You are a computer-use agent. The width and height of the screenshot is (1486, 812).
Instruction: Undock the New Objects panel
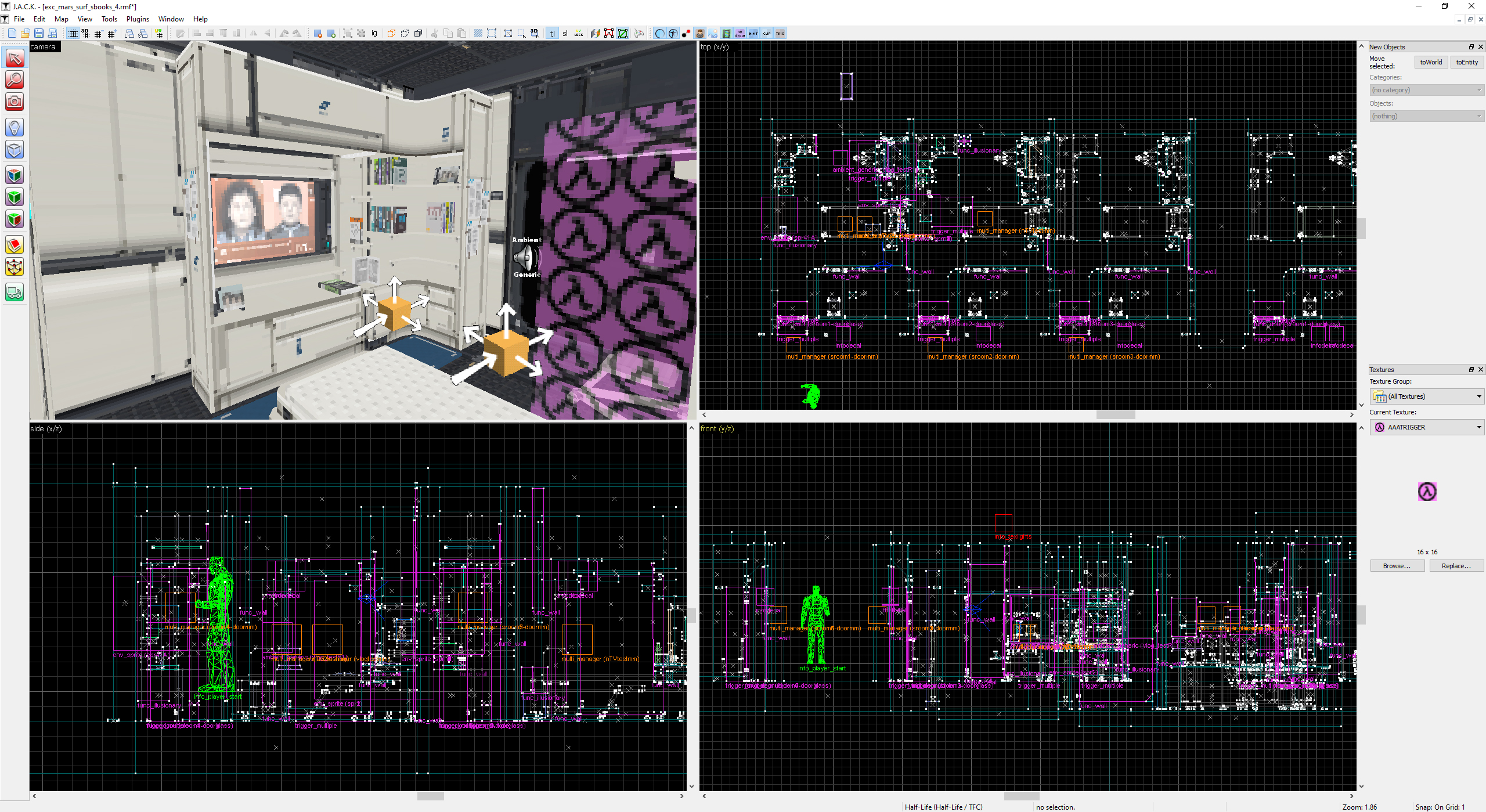point(1471,47)
